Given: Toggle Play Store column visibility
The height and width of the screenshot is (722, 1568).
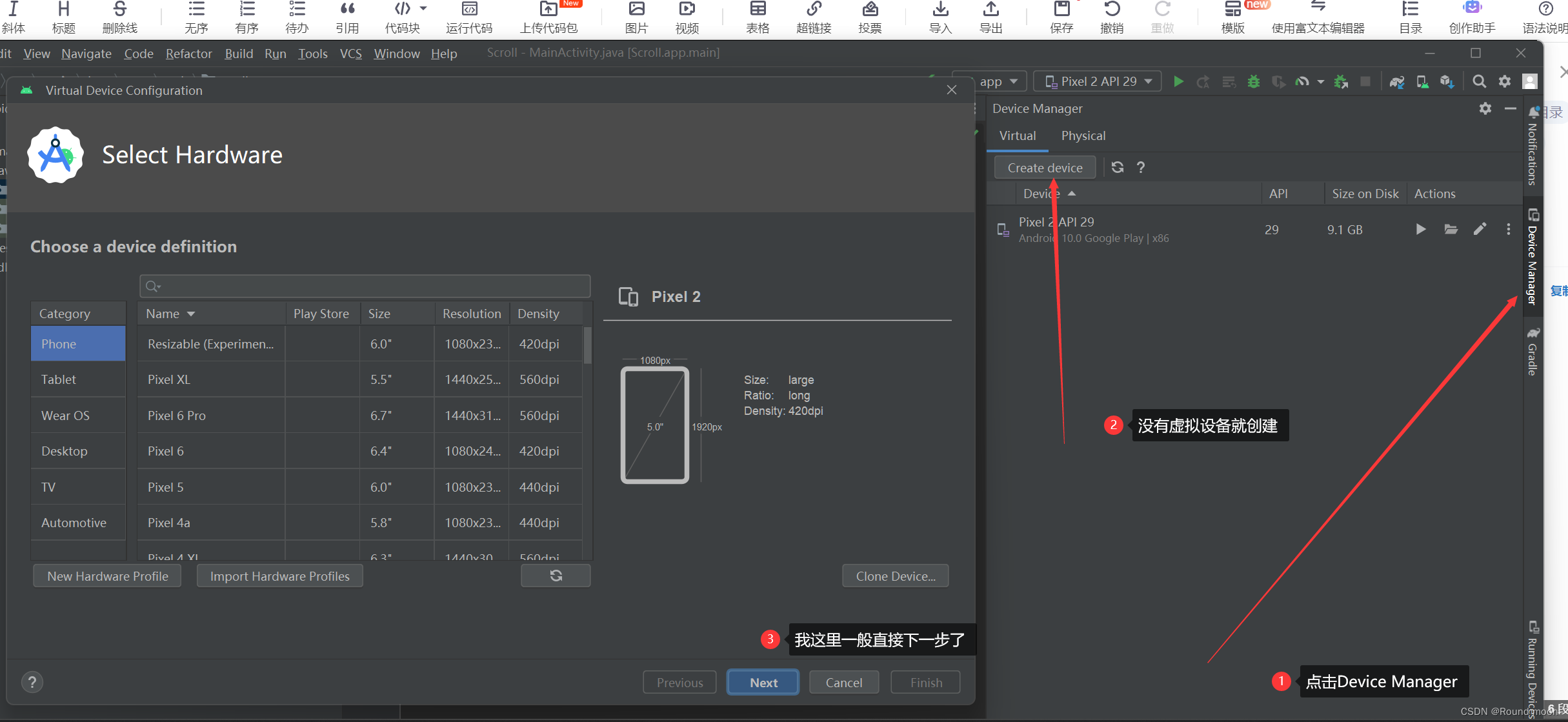Looking at the screenshot, I should pos(321,314).
